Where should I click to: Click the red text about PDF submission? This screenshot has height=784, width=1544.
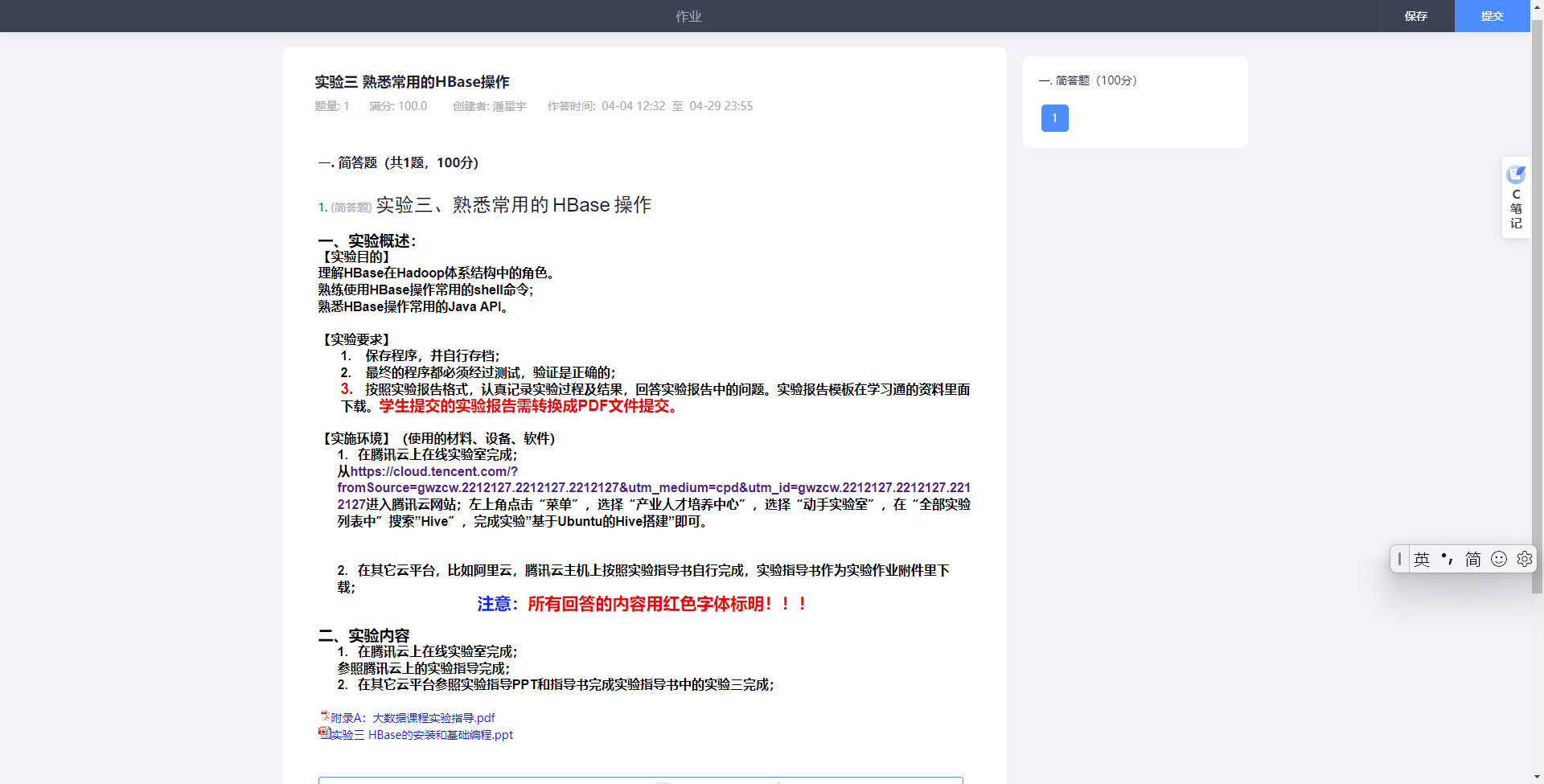[530, 406]
